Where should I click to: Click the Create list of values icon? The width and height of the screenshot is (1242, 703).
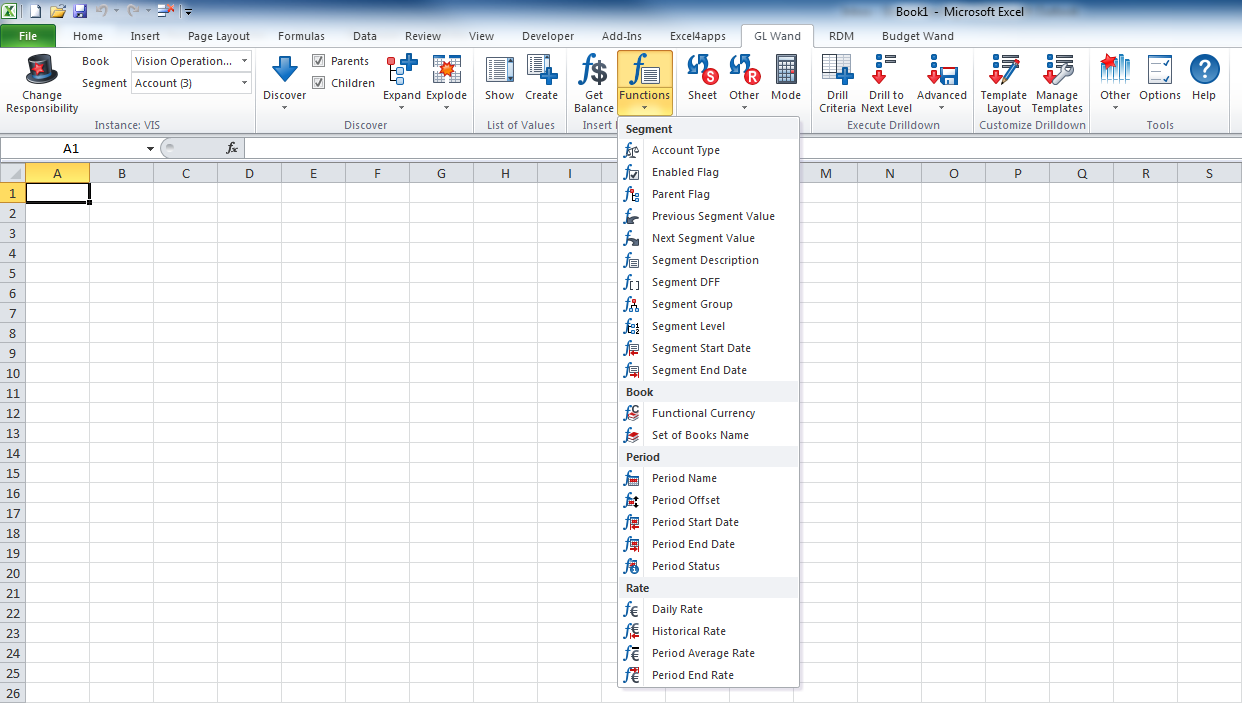point(541,69)
